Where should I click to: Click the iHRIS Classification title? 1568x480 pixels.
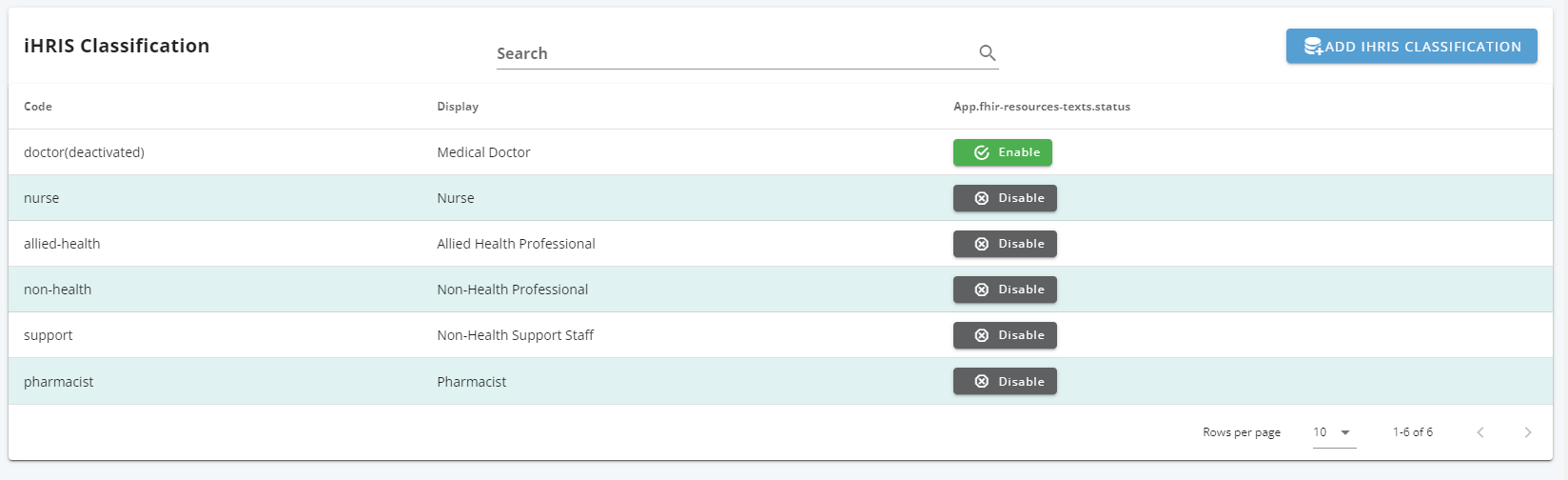(116, 46)
